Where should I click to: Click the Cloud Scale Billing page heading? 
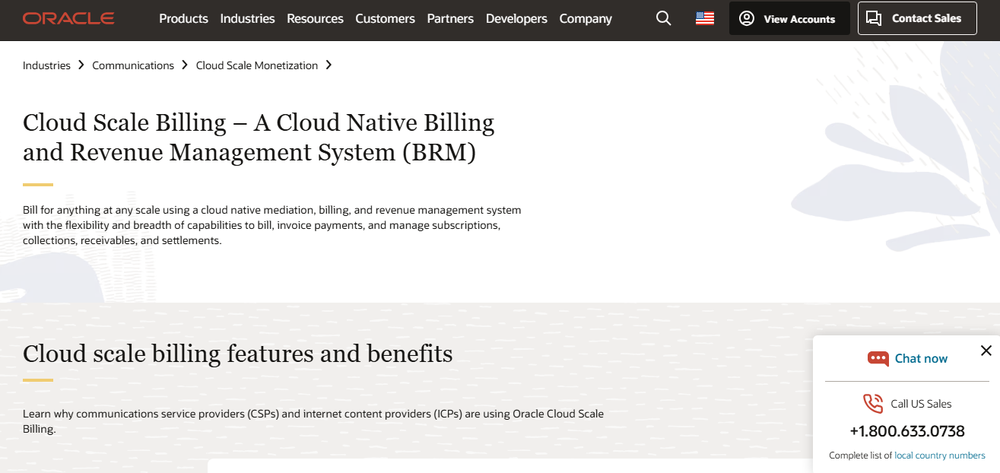coord(258,138)
